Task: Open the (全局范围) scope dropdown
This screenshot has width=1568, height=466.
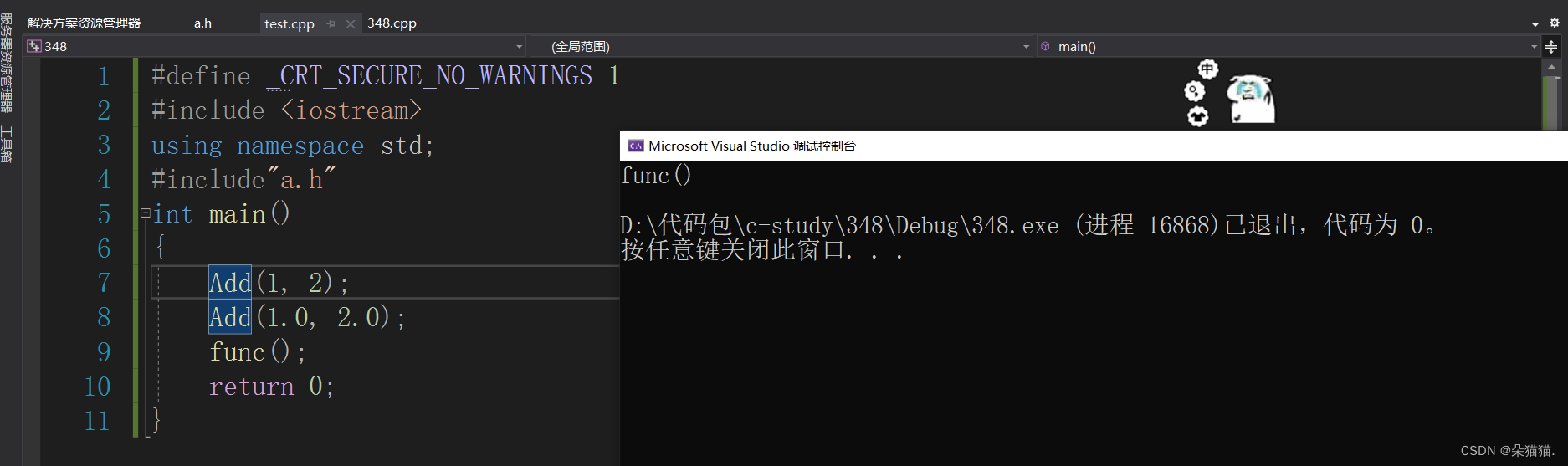Action: click(781, 47)
